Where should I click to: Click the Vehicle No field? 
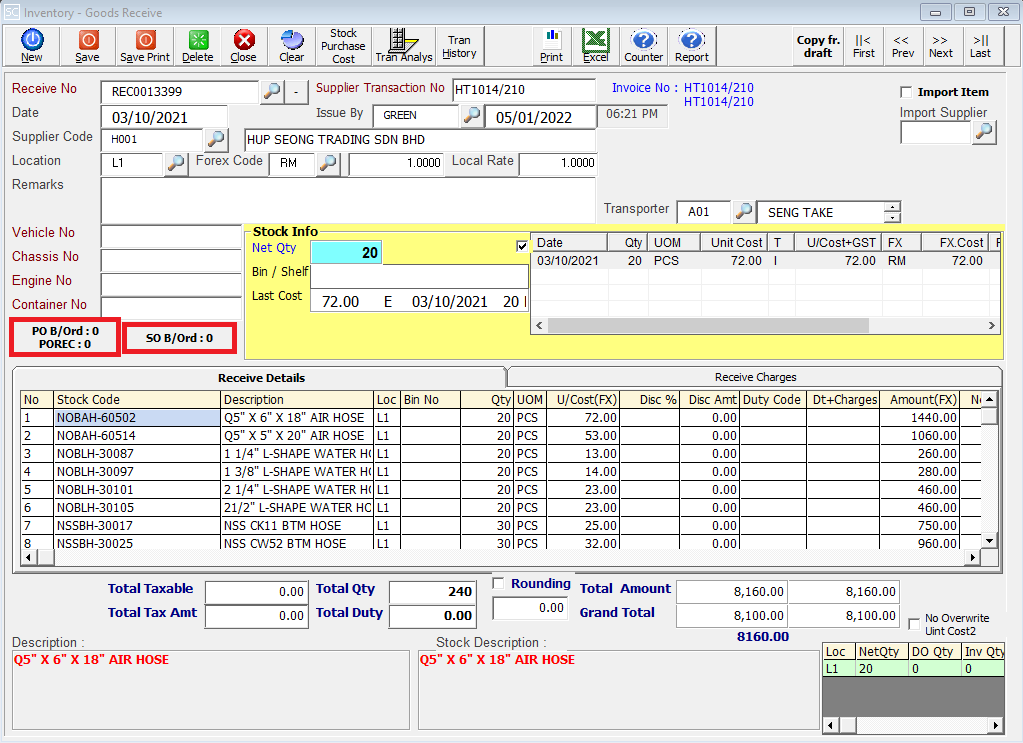tap(172, 235)
